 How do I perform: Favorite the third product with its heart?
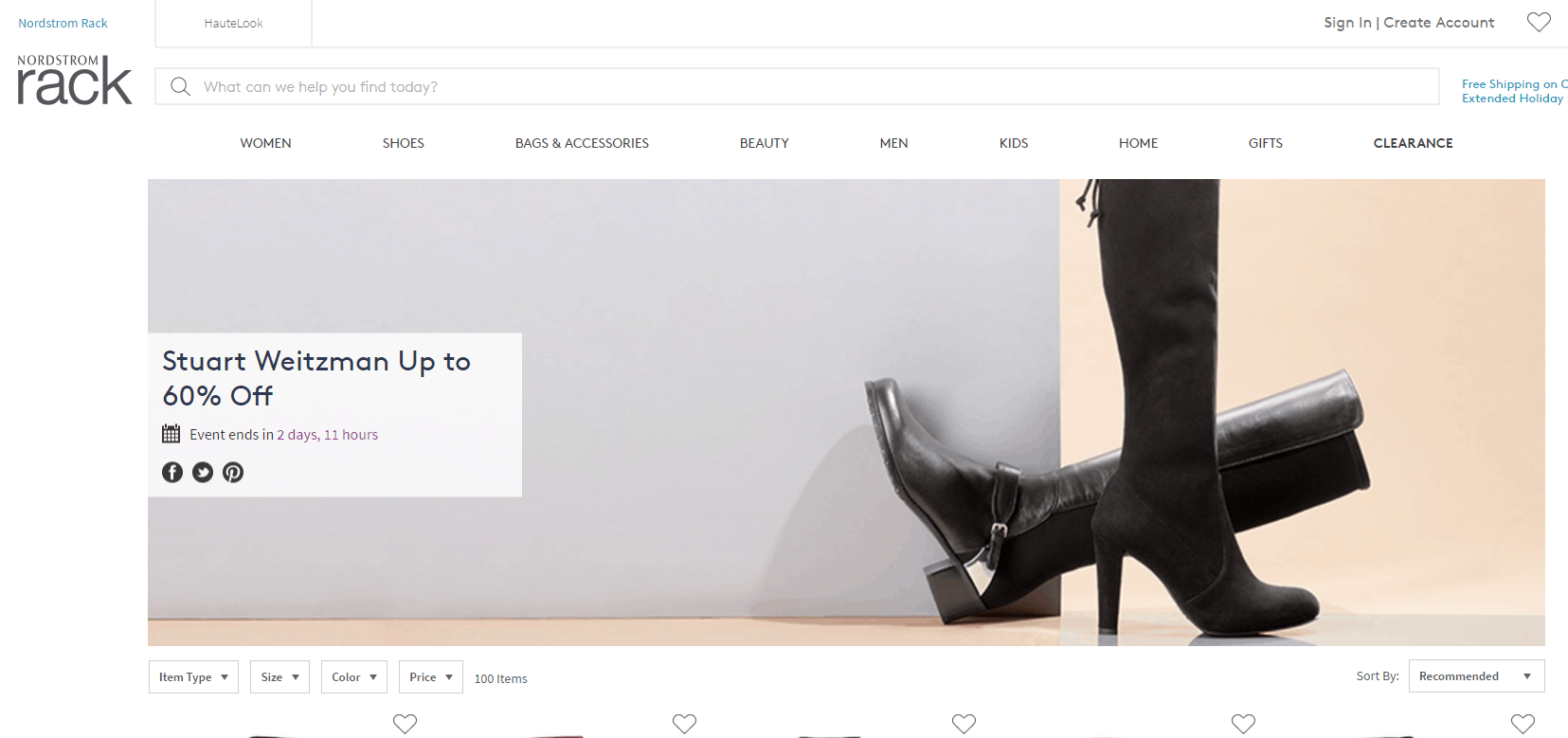(964, 724)
